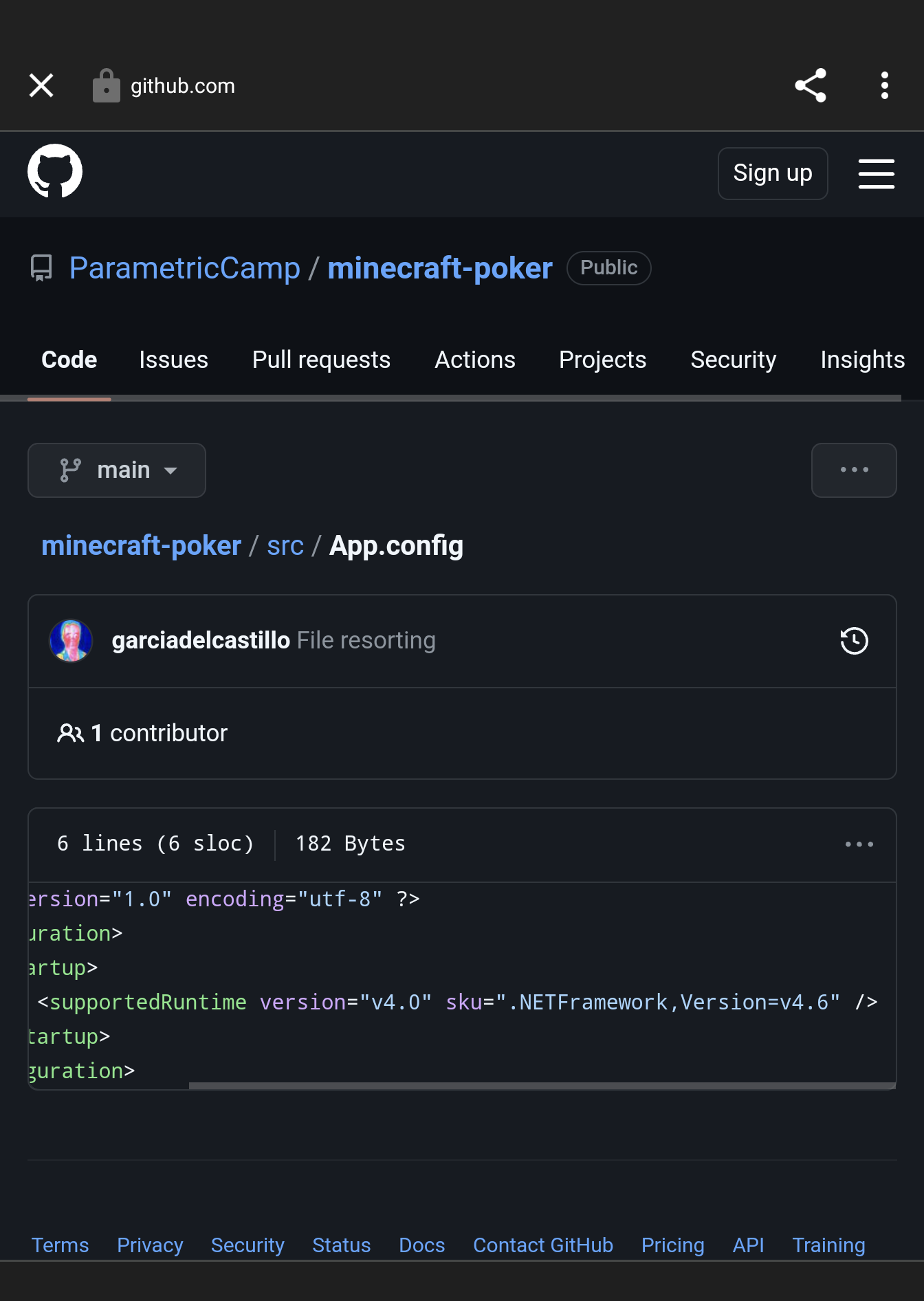
Task: Open the hamburger navigation menu
Action: coord(876,173)
